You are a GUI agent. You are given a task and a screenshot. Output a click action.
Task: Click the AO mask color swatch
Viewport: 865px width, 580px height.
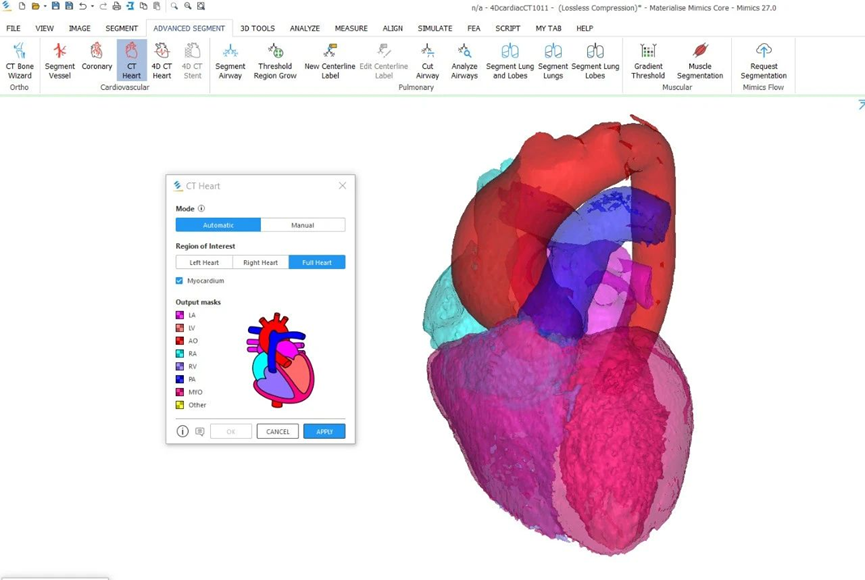pos(180,340)
